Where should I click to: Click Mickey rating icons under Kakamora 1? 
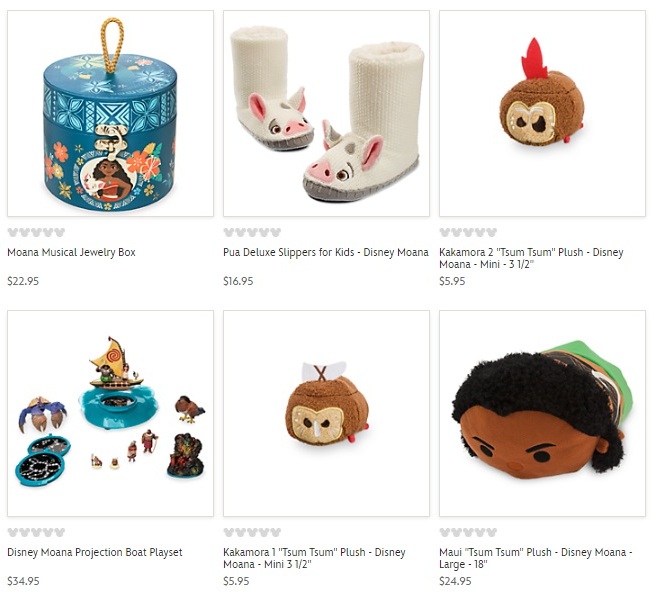[x=252, y=532]
